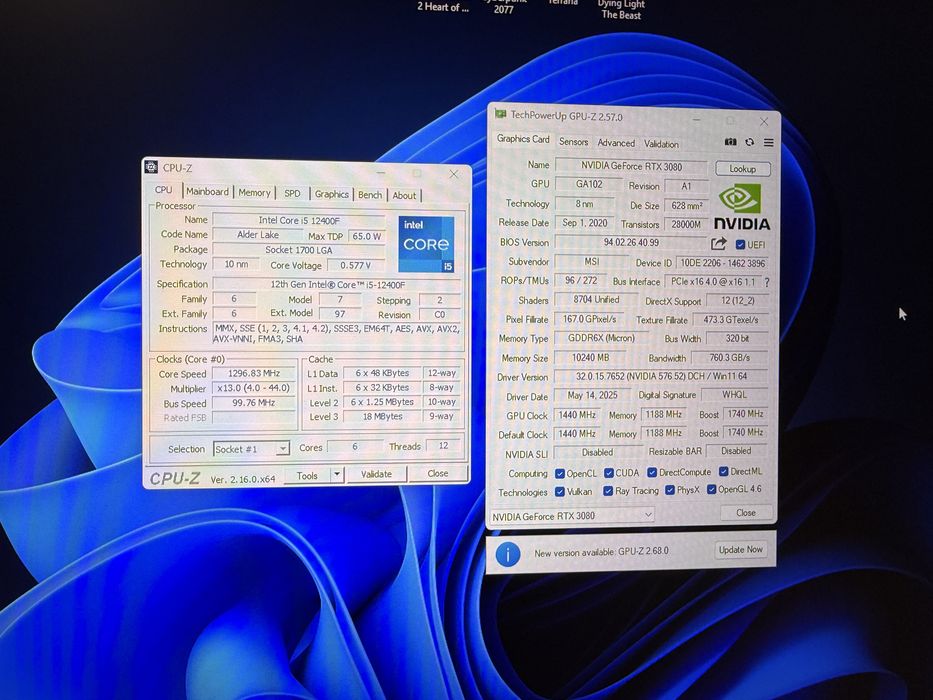Switch to the Memory tab in CPU-Z
This screenshot has height=700, width=933.
[254, 193]
